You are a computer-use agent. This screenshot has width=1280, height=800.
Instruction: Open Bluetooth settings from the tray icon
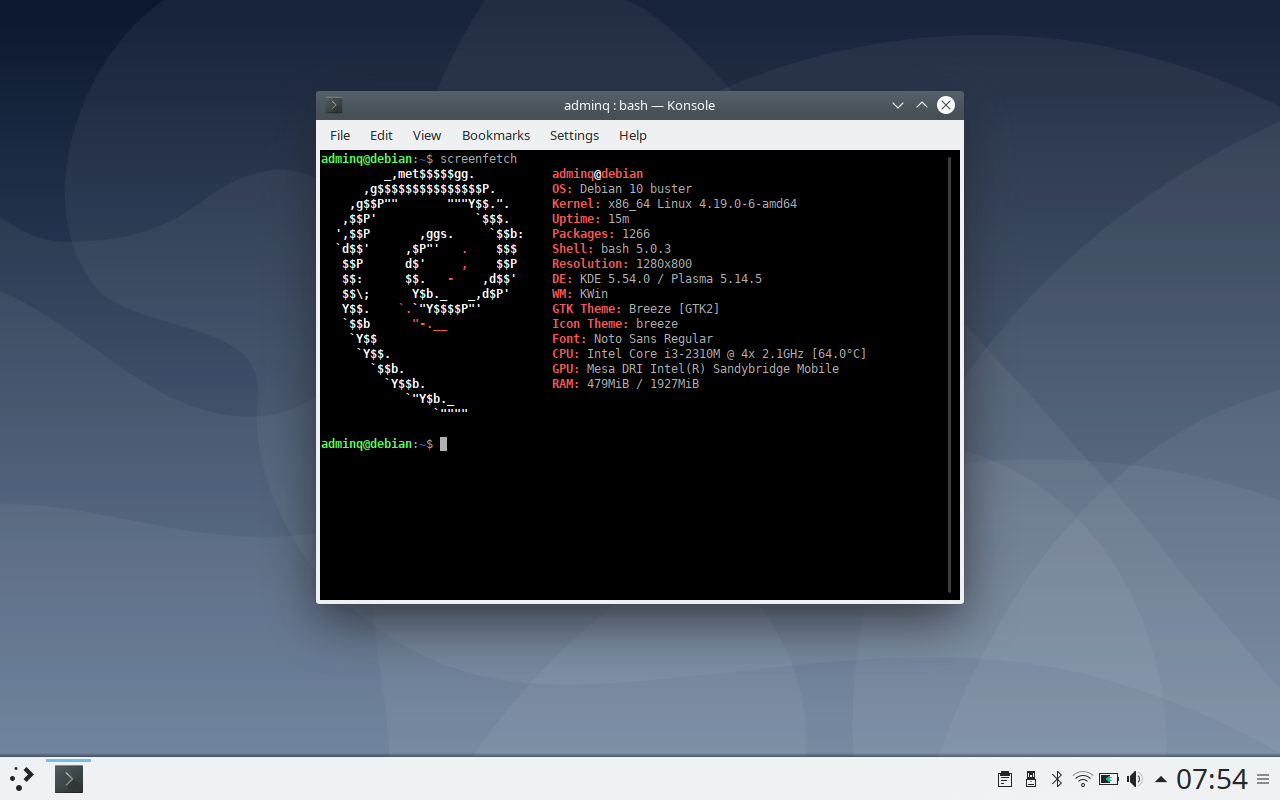point(1056,778)
